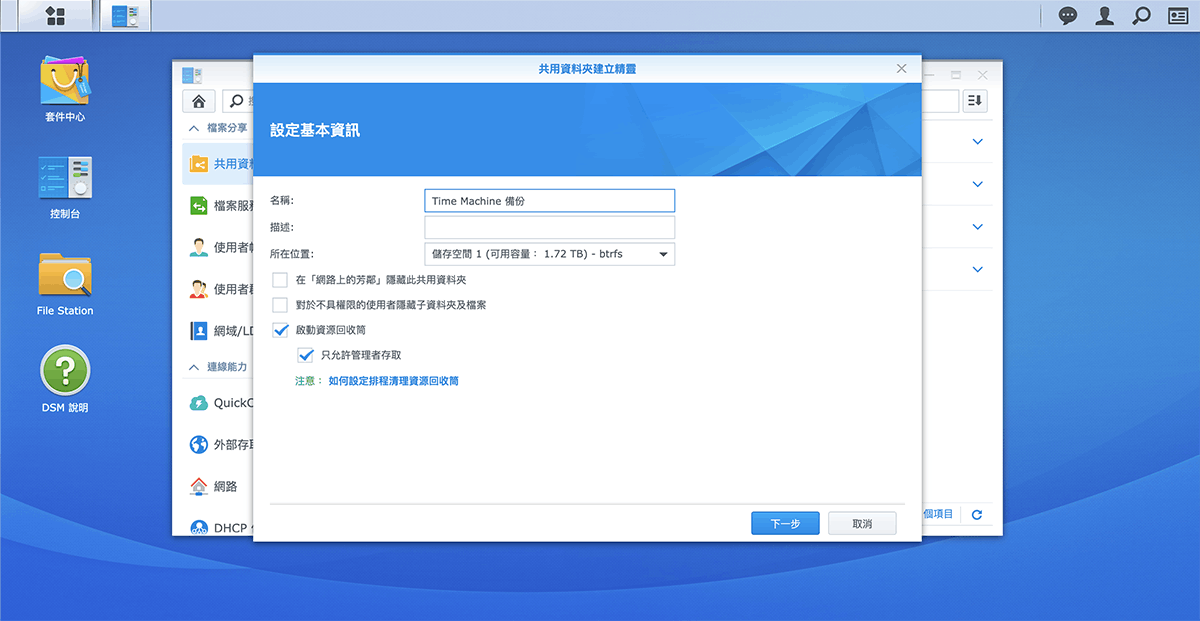Click the 注意: note text
Image resolution: width=1200 pixels, height=621 pixels.
pyautogui.click(x=309, y=381)
